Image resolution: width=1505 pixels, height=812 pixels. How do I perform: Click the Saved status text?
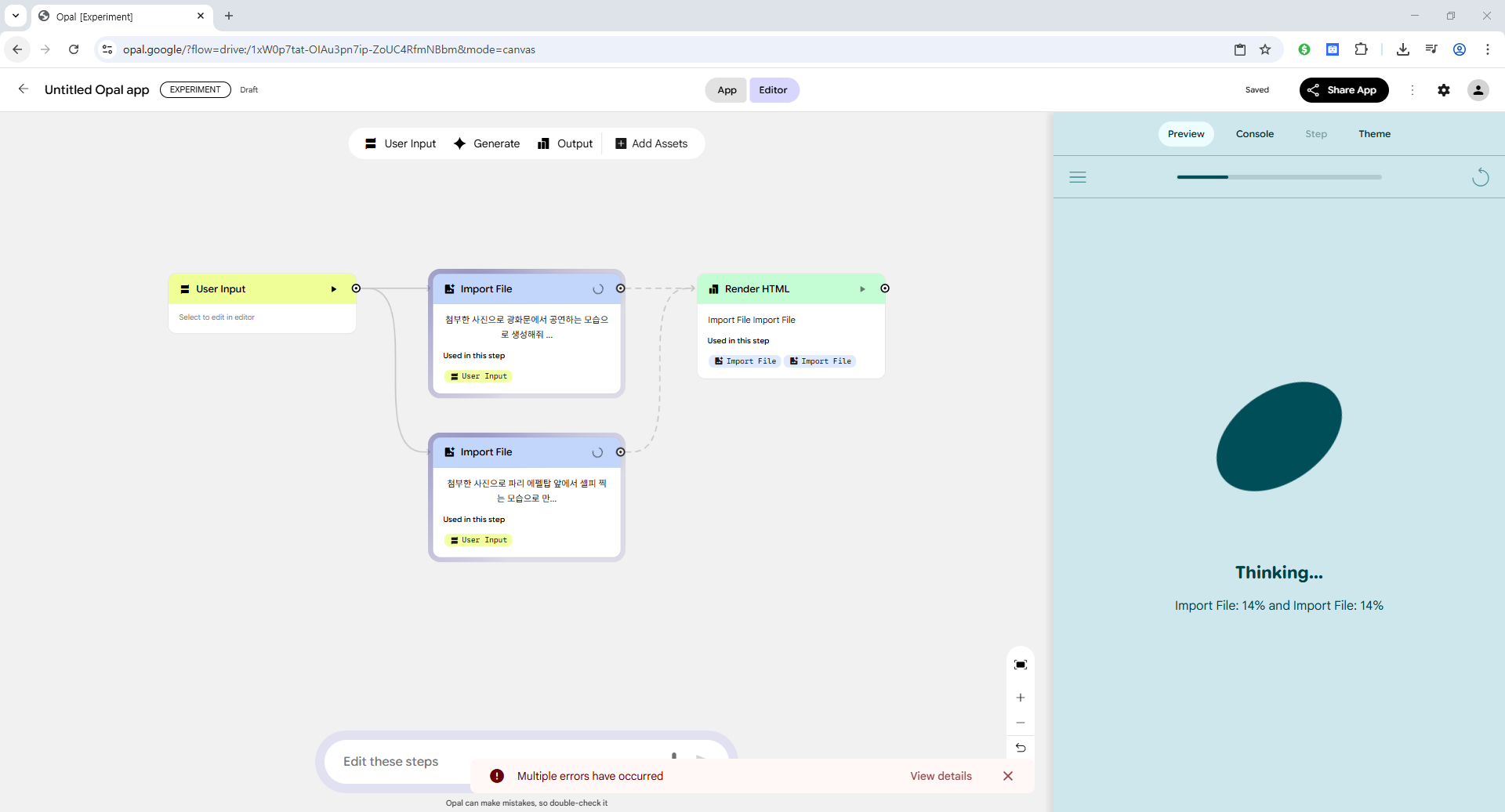(1257, 90)
